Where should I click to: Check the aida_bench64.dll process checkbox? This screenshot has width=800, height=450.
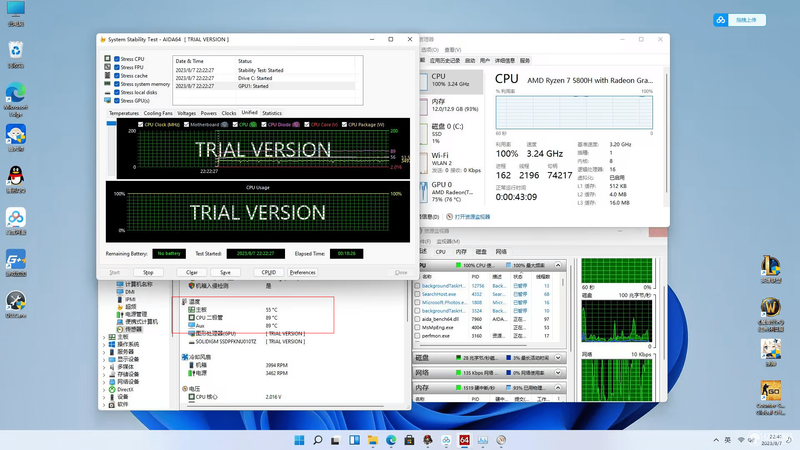coord(417,319)
